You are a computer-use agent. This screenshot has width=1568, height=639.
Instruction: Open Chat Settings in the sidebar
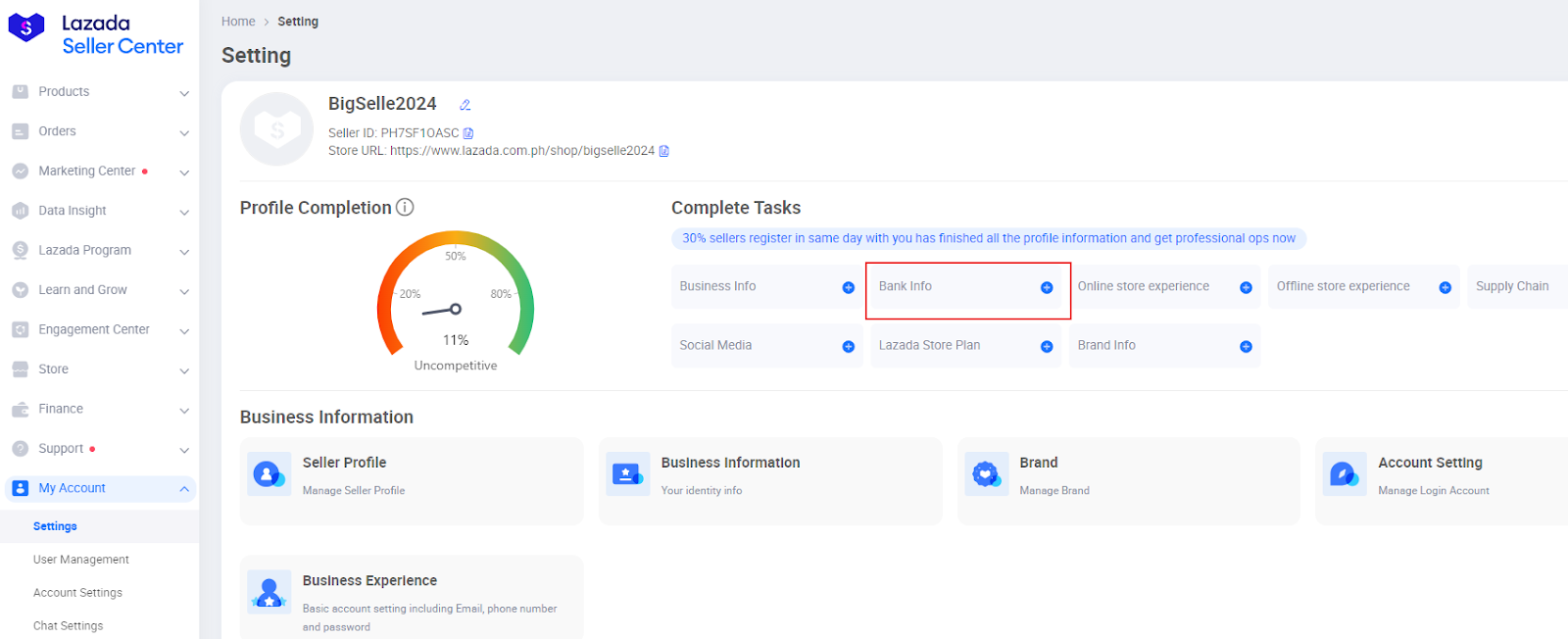[68, 625]
